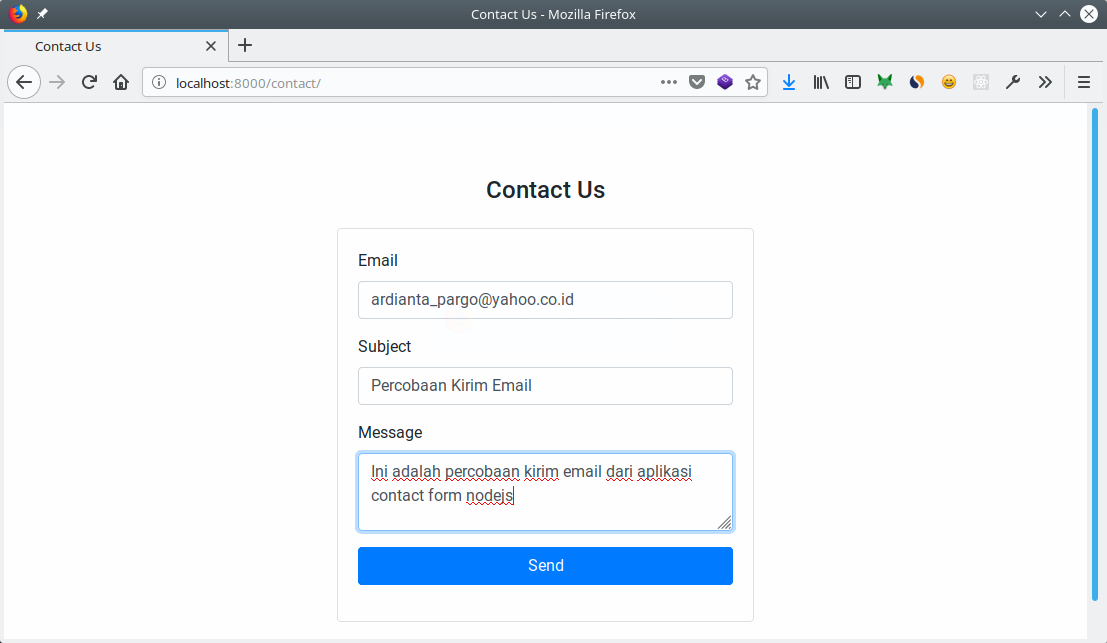Open the Library icon in the toolbar

[821, 82]
